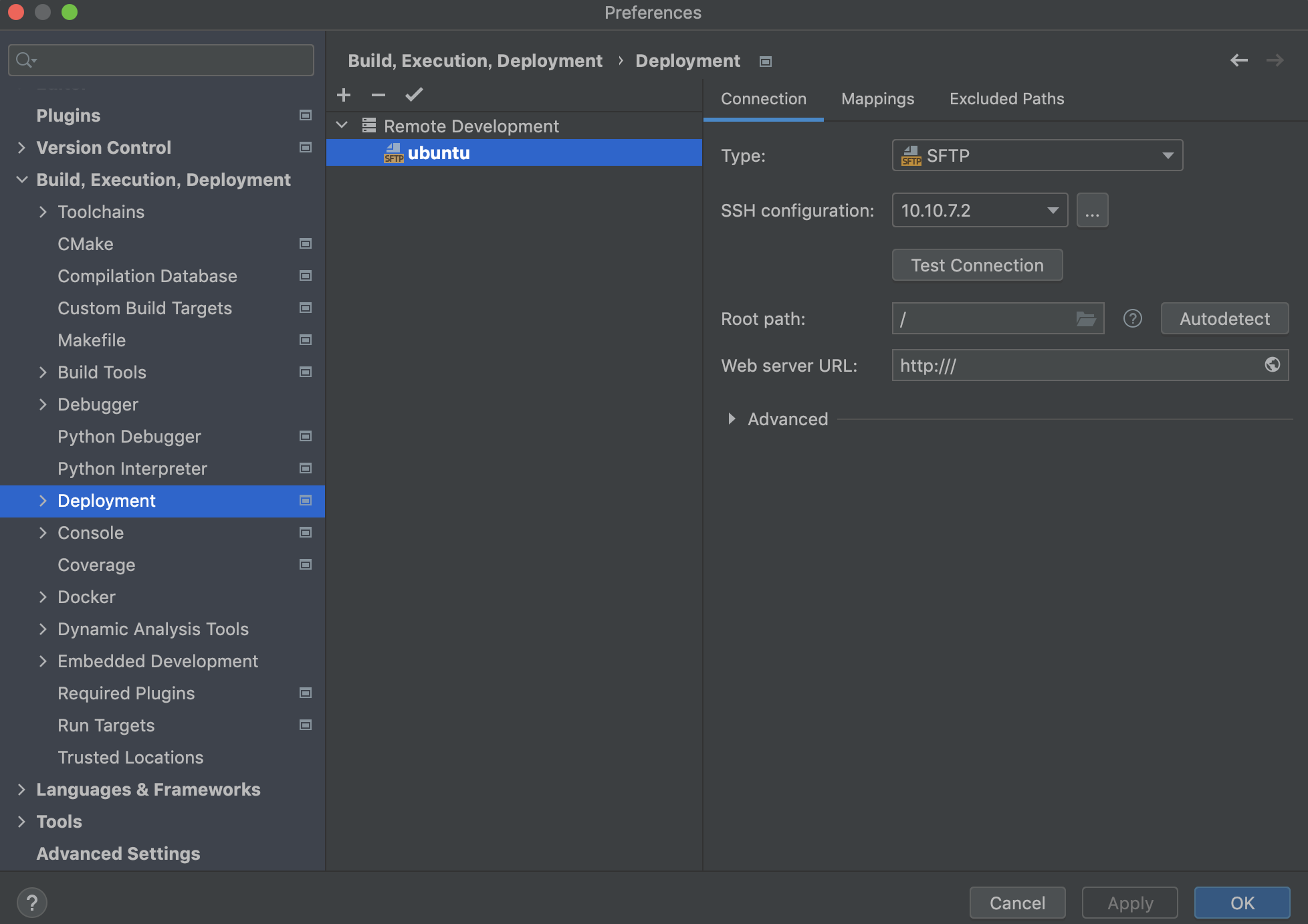Viewport: 1308px width, 924px height.
Task: Open the Web server URL globe icon
Action: (1272, 365)
